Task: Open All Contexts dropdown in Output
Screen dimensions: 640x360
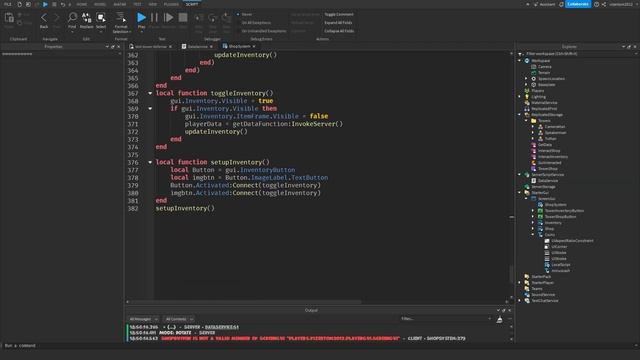Action: 179,319
